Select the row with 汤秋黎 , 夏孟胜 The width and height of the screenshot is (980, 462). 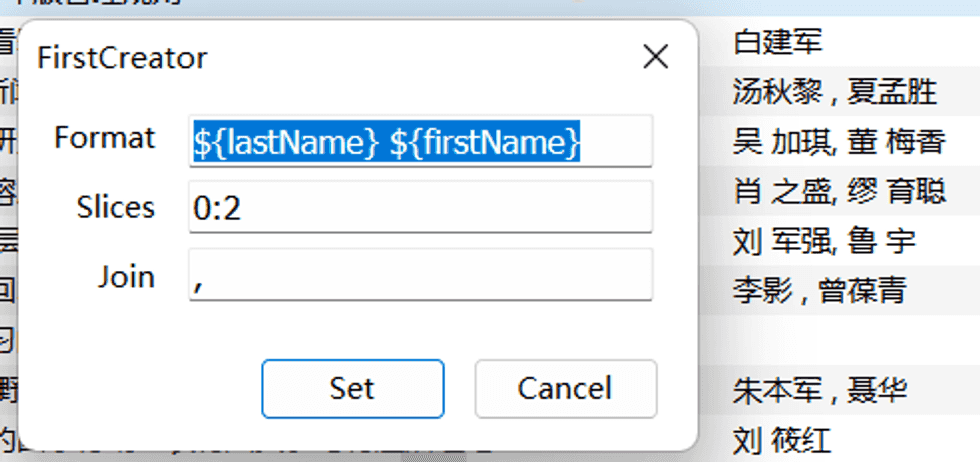(x=835, y=92)
